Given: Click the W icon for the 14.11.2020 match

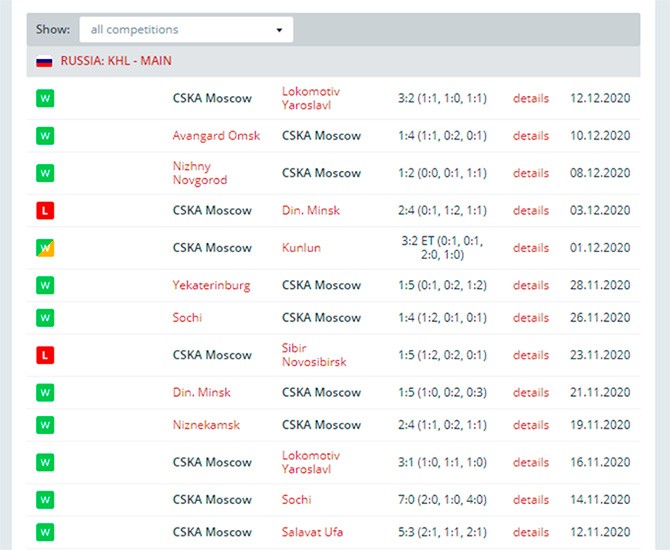Looking at the screenshot, I should pyautogui.click(x=45, y=500).
